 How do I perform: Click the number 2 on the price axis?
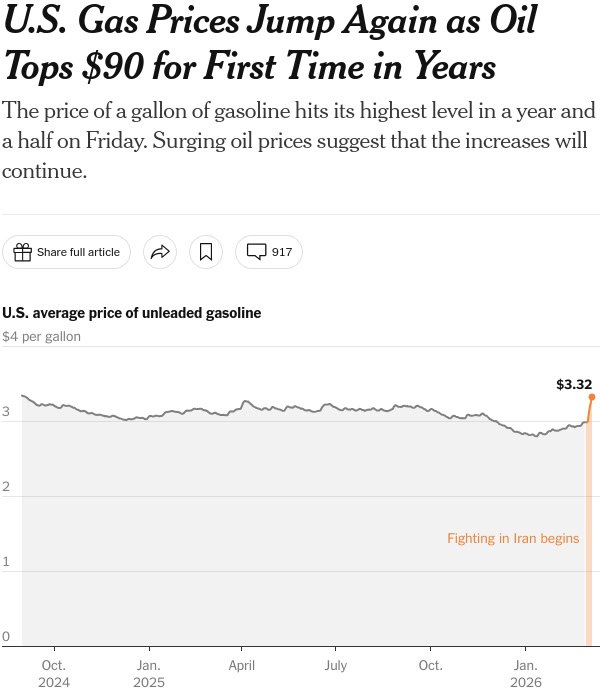click(x=6, y=487)
